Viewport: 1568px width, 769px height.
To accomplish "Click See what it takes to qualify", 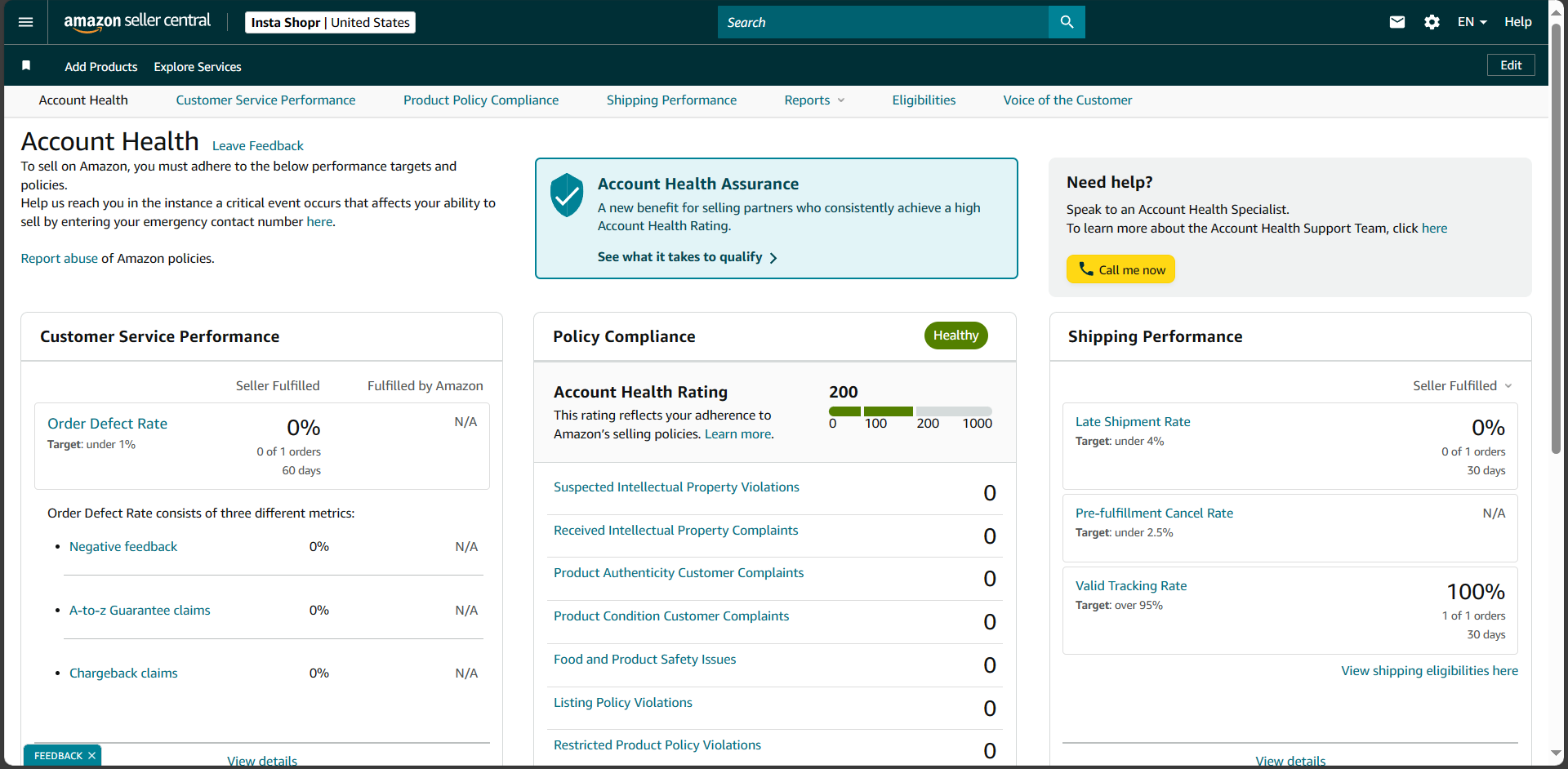I will coord(687,257).
